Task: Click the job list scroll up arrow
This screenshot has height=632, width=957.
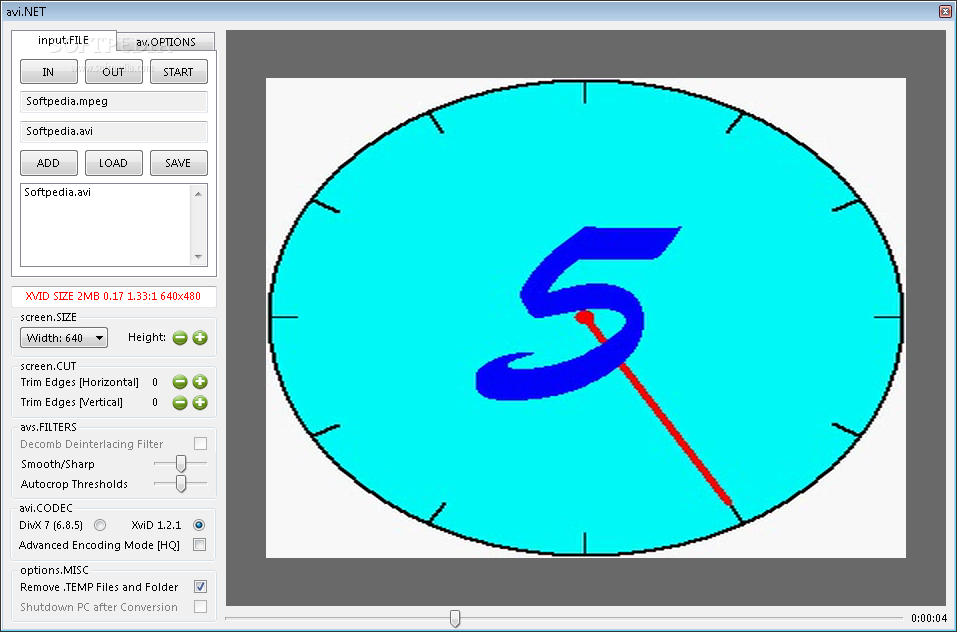Action: click(x=198, y=194)
